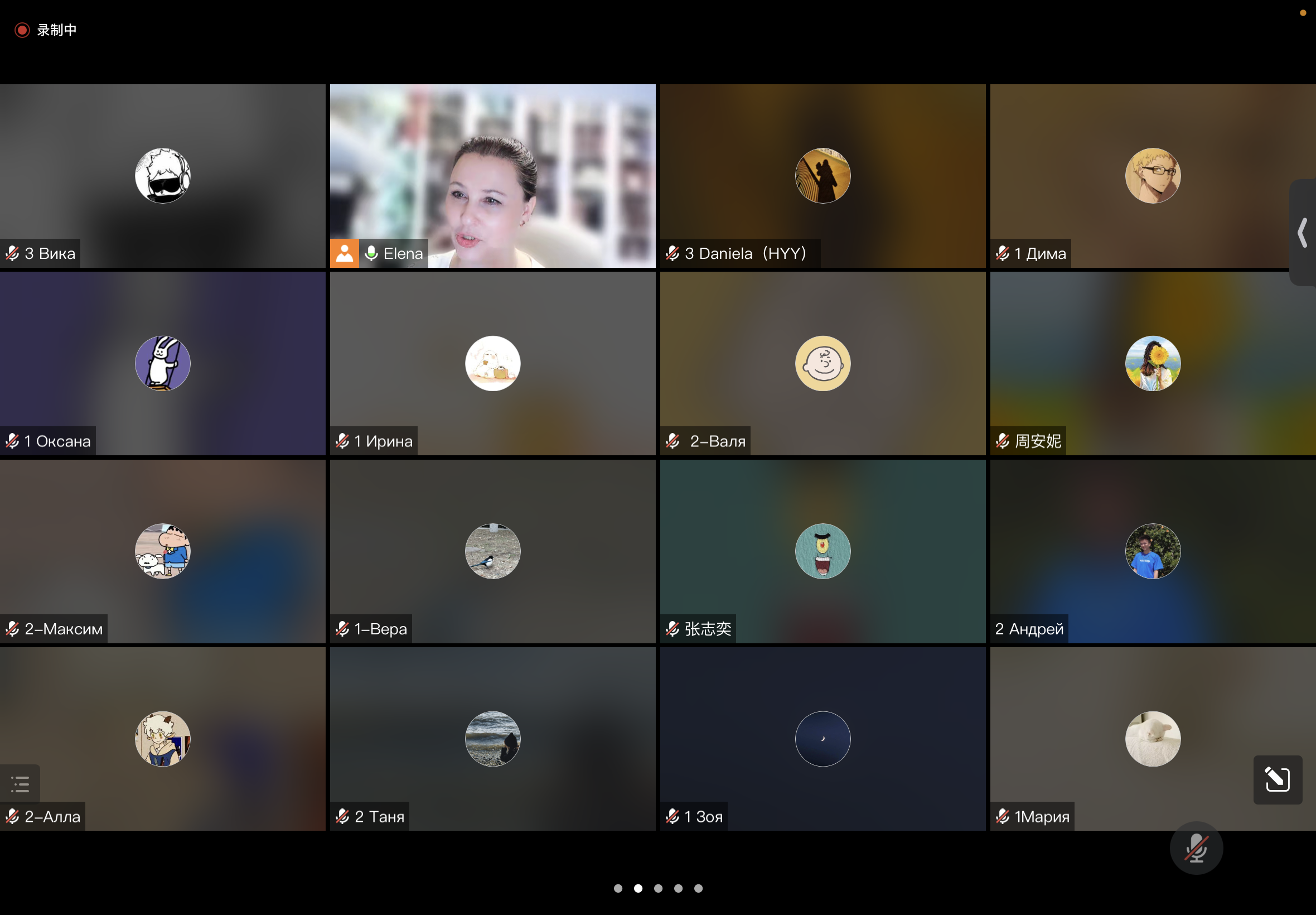Viewport: 1316px width, 915px height.
Task: Click the red recording indicator icon
Action: click(x=22, y=30)
